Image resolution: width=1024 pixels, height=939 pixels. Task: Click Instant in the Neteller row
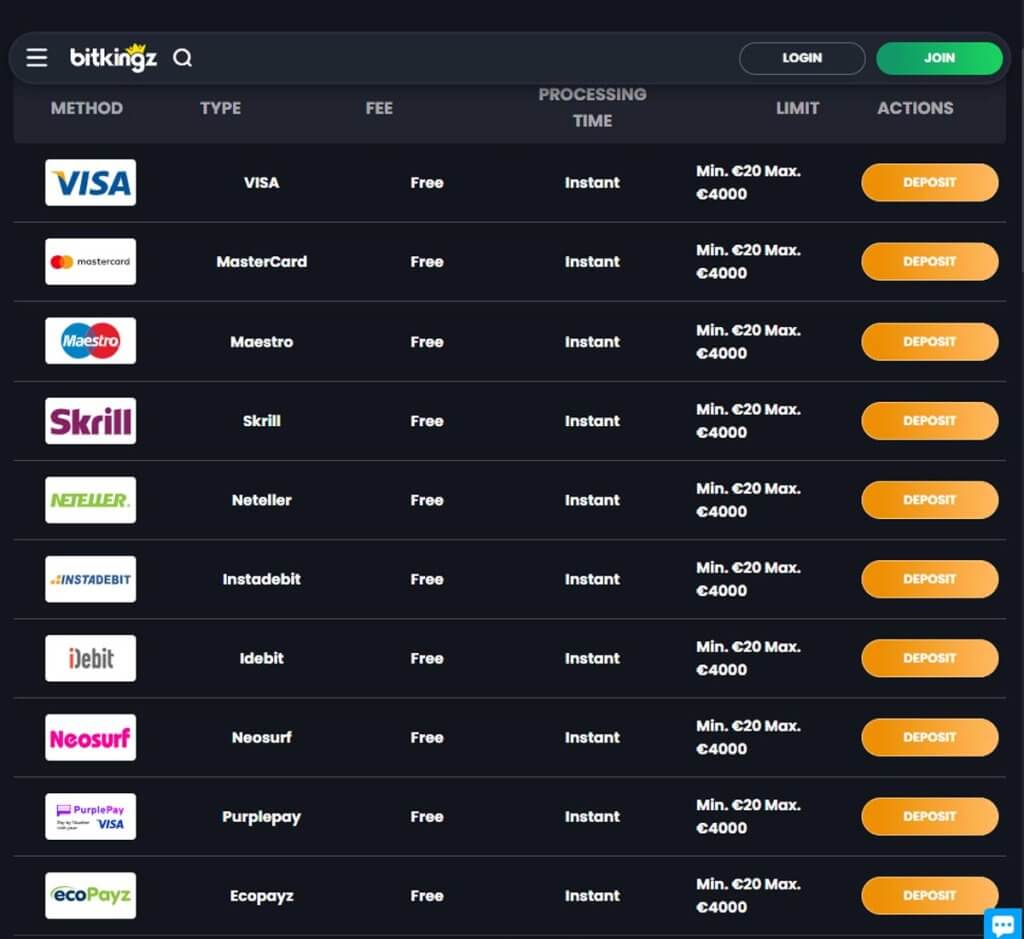pyautogui.click(x=592, y=500)
